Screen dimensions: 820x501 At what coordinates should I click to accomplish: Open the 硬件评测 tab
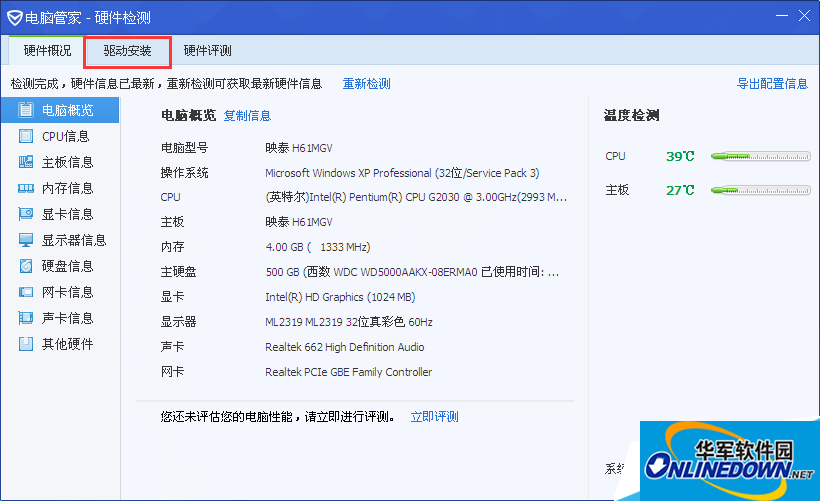(x=208, y=51)
